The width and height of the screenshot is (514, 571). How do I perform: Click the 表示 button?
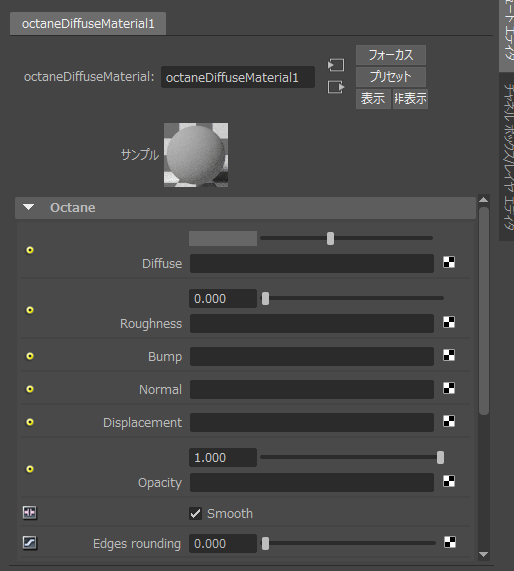[x=373, y=99]
